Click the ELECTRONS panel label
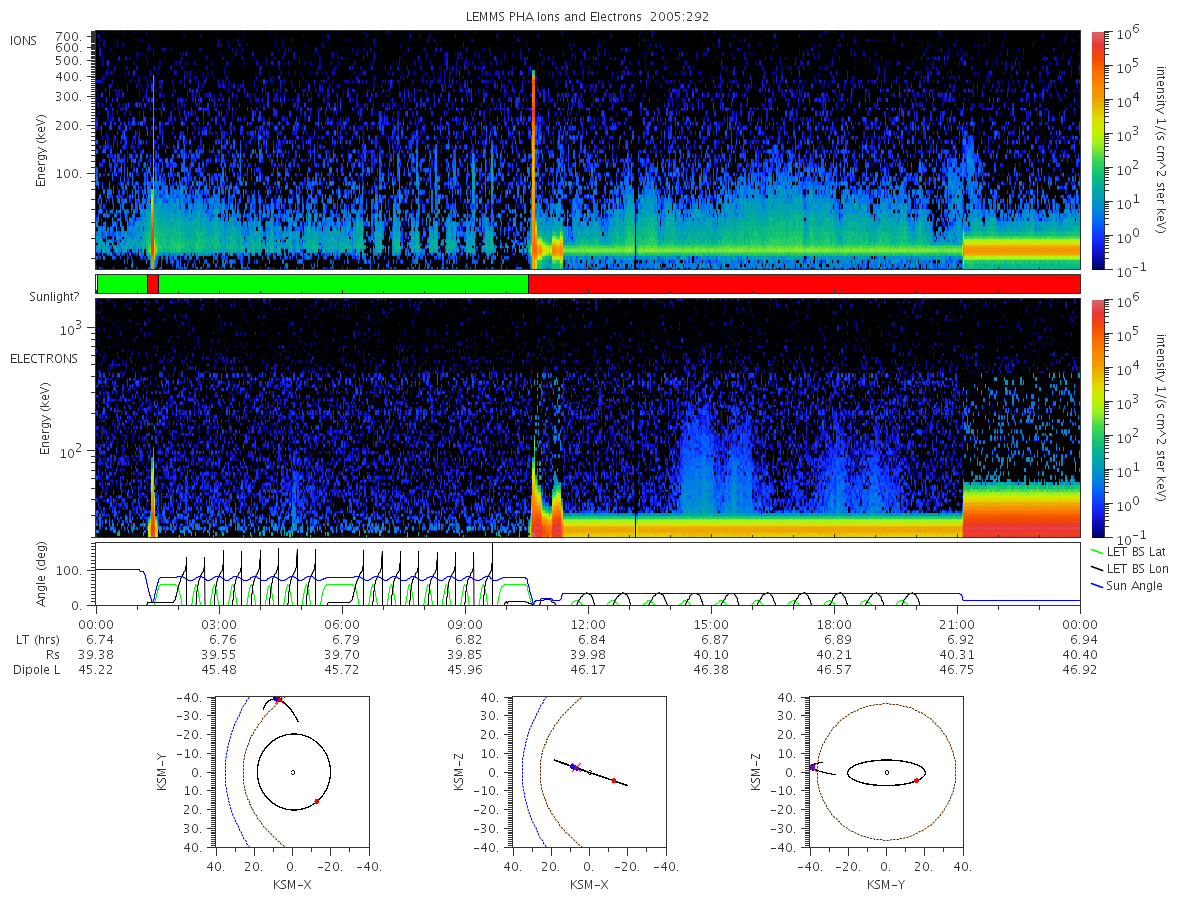Screen dimensions: 1200x900 44,358
